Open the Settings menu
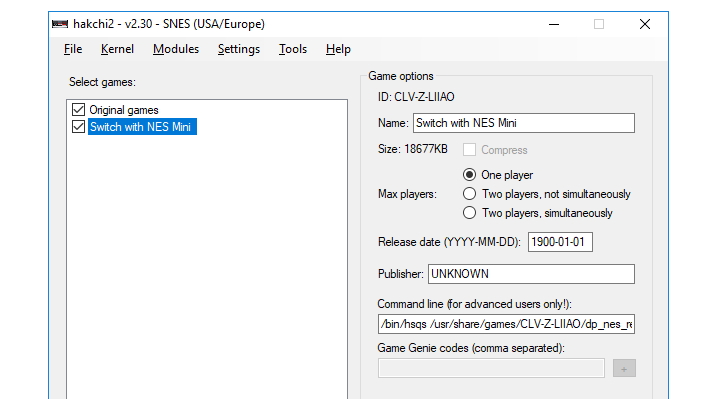The height and width of the screenshot is (399, 710). tap(239, 49)
